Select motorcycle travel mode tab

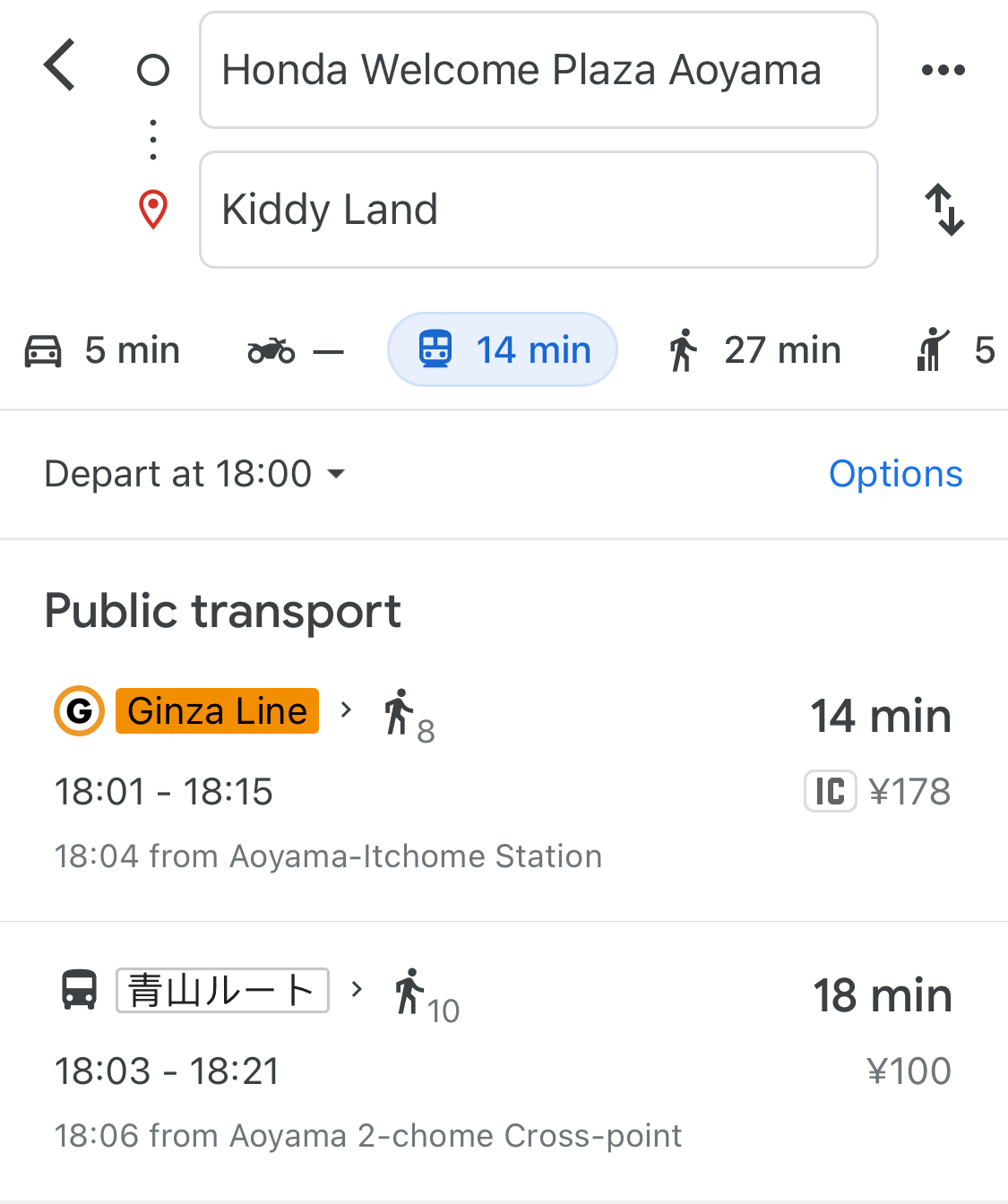coord(296,350)
